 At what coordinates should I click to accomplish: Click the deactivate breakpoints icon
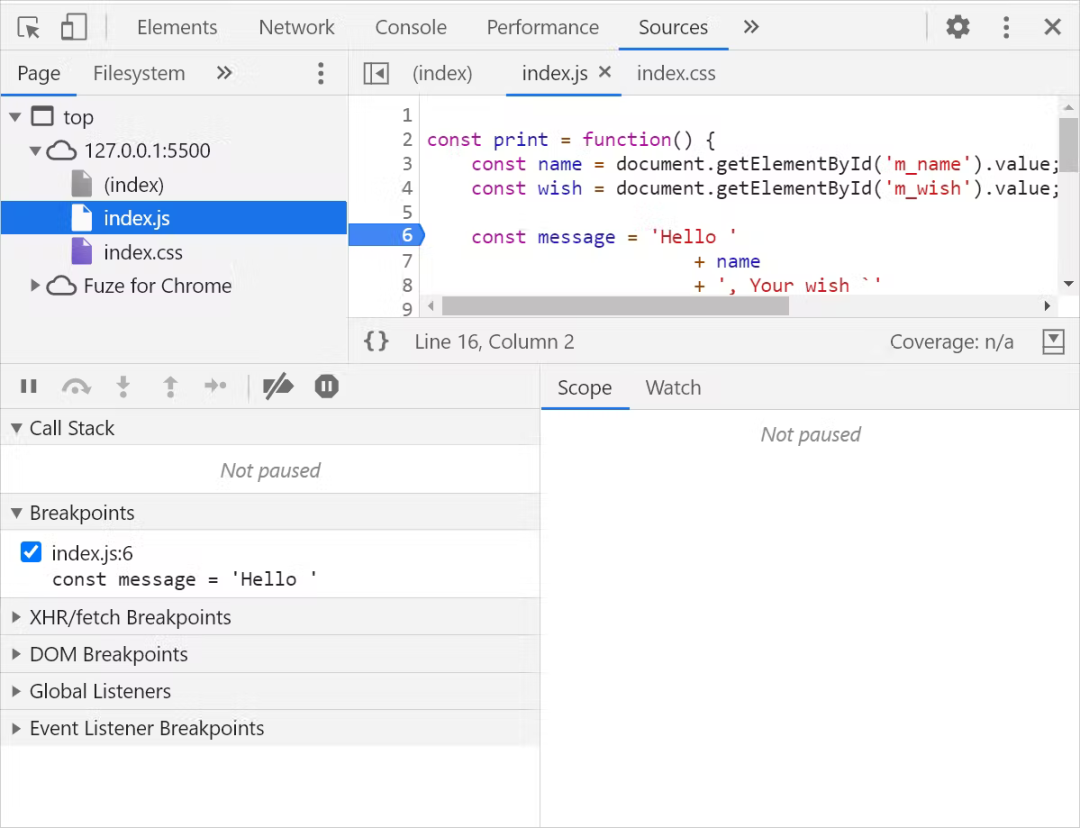click(x=277, y=387)
